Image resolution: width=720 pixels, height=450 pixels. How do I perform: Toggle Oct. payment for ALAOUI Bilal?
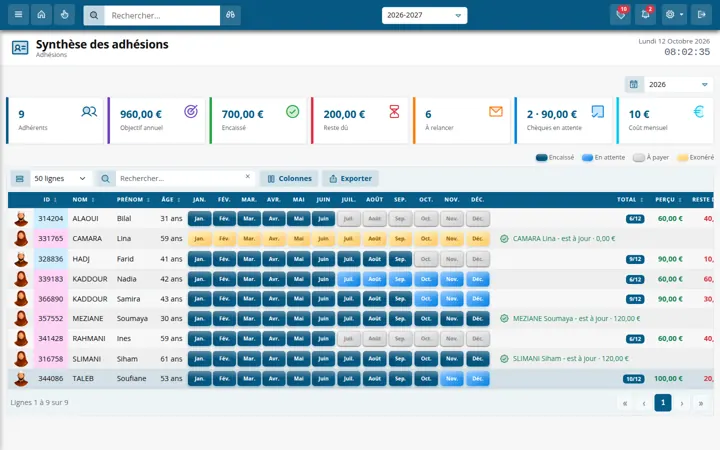pyautogui.click(x=426, y=219)
